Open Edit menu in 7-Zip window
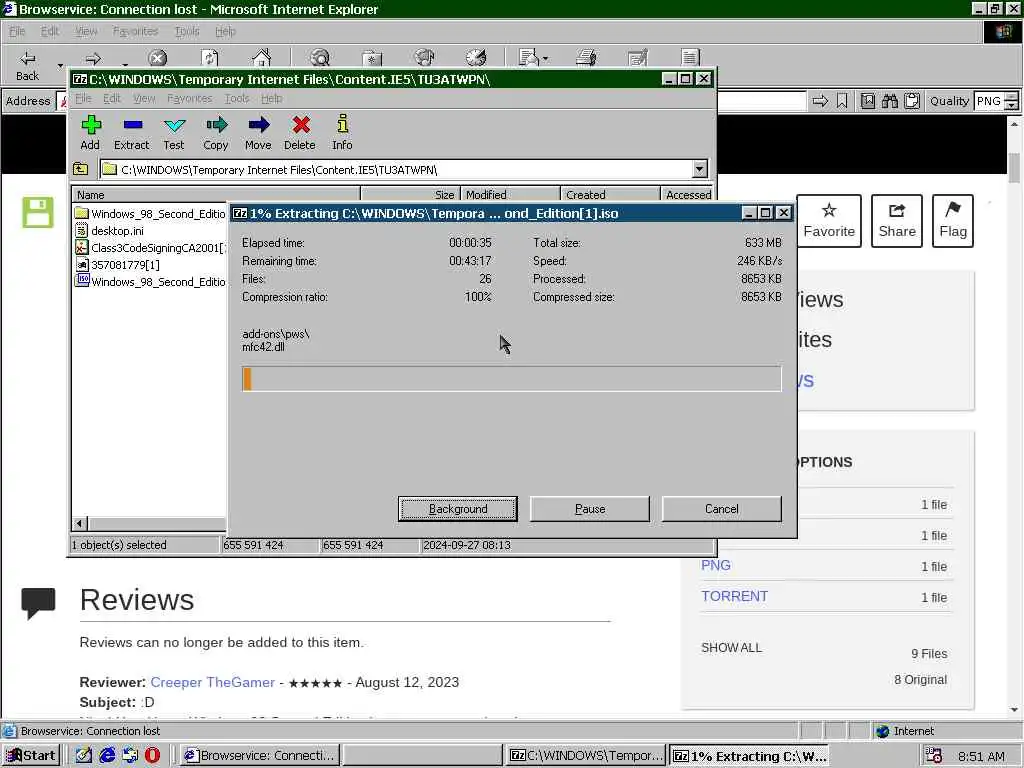Viewport: 1024px width, 768px height. [x=112, y=99]
